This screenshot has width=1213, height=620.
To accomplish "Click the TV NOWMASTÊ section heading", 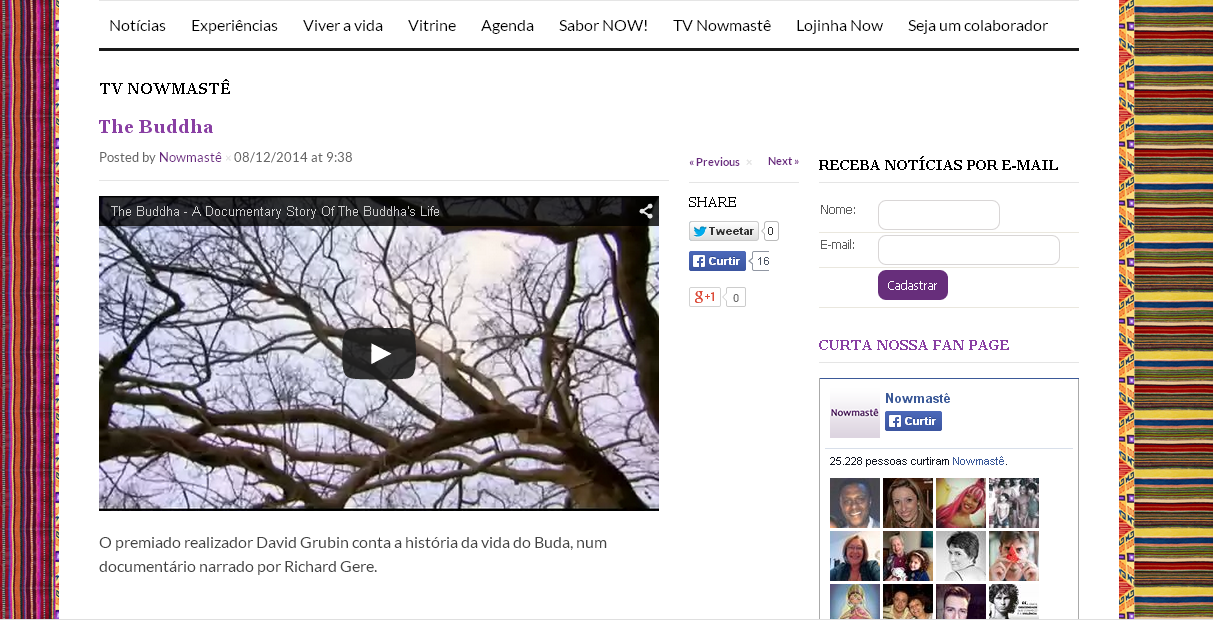I will coord(165,88).
